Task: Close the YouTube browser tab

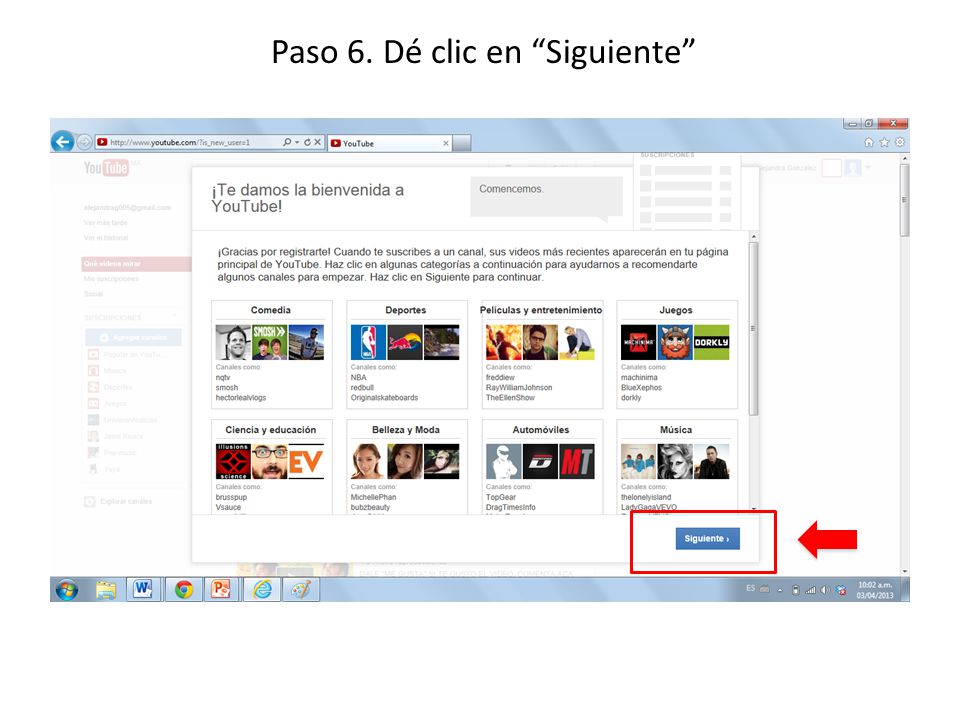Action: [446, 143]
